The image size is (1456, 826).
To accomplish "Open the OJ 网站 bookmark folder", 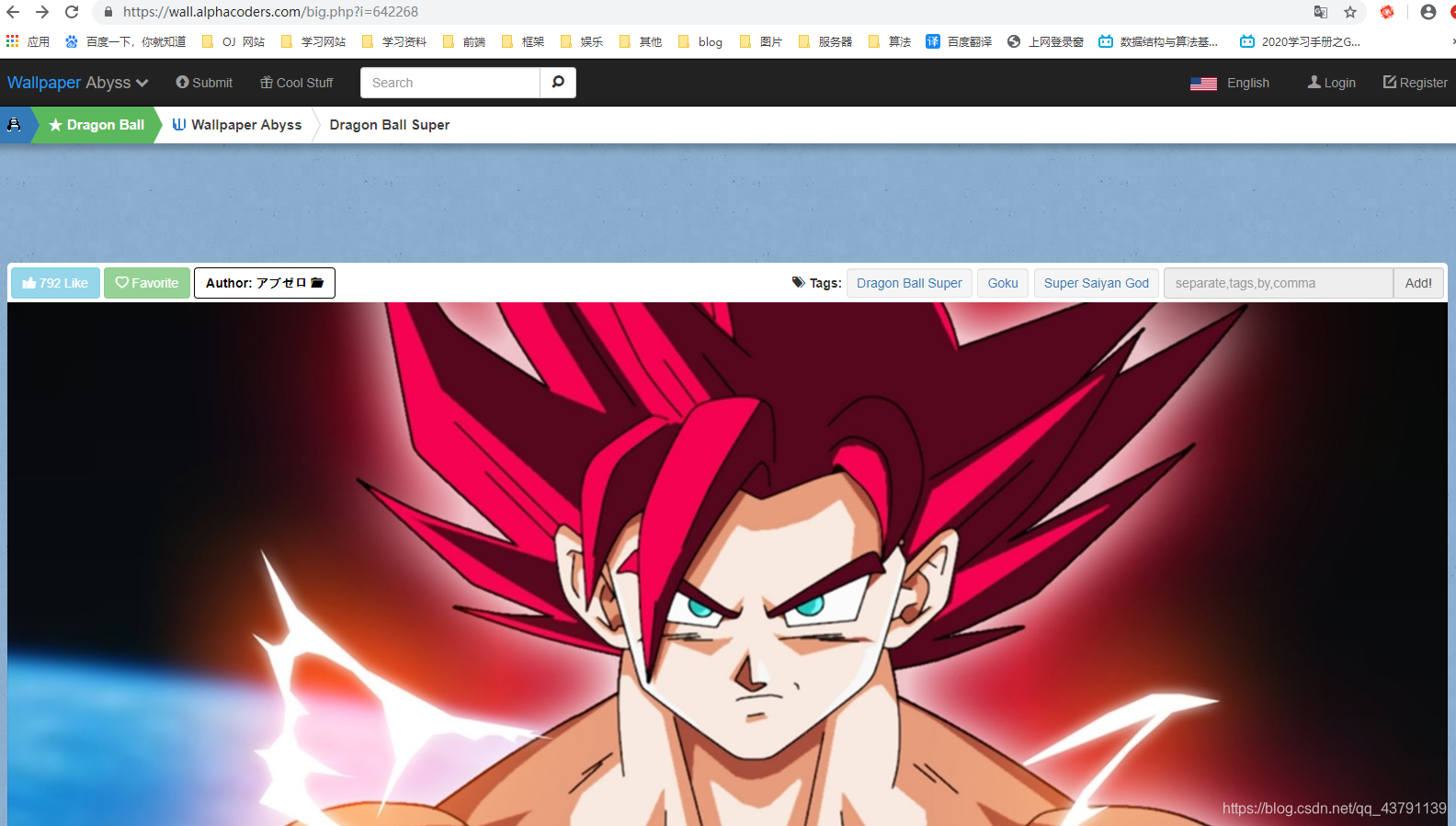I will point(233,41).
